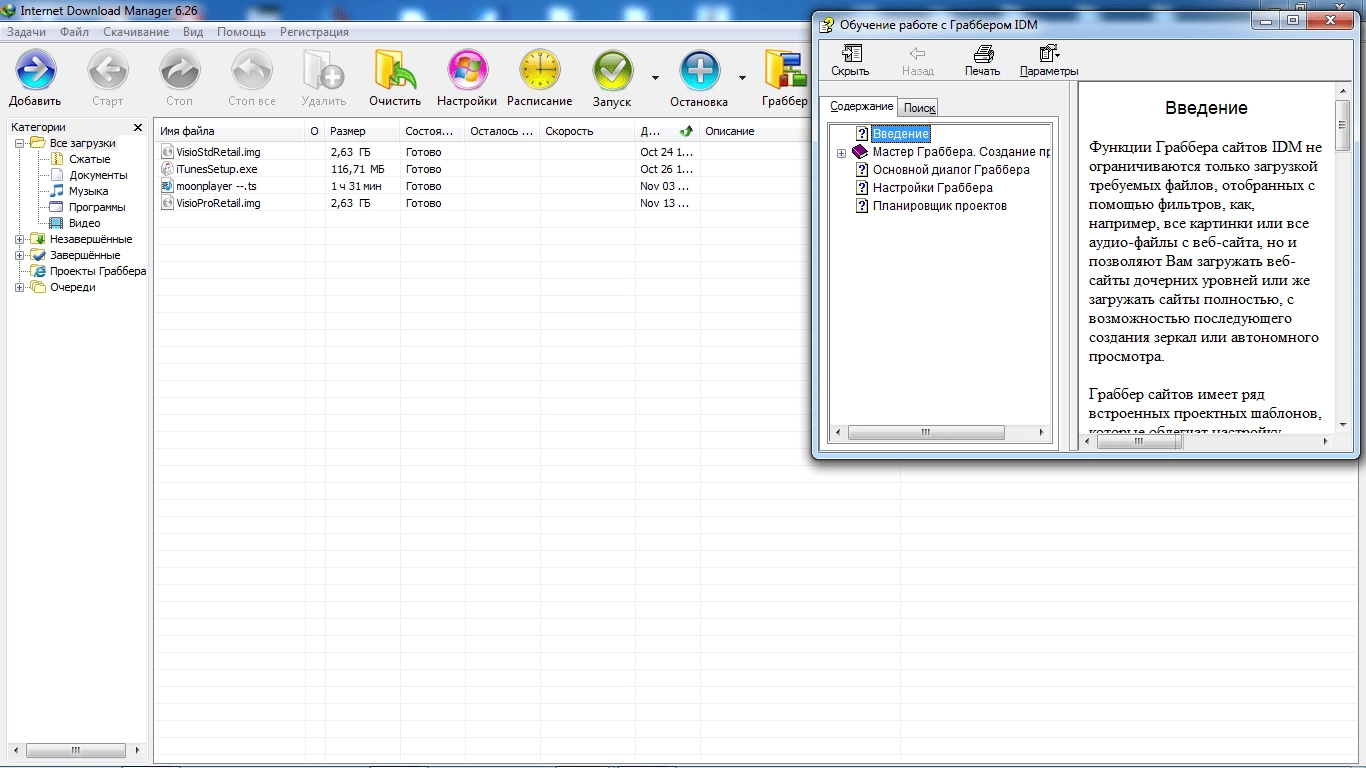Expand Мастер Граббера help topic
Image resolution: width=1366 pixels, height=768 pixels.
(x=841, y=153)
